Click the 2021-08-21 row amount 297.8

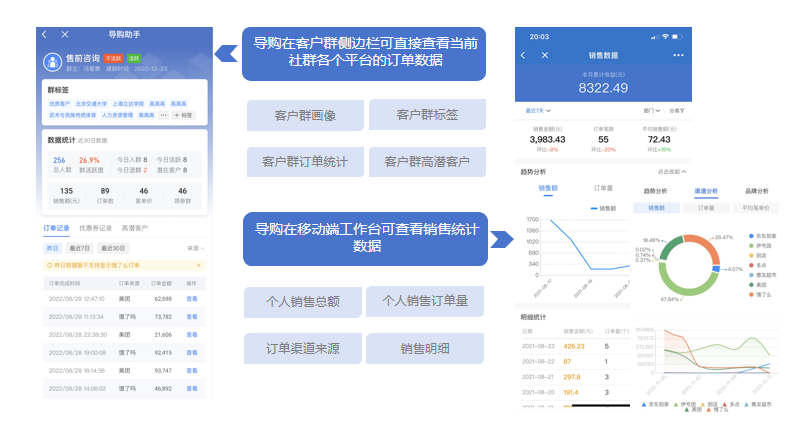(x=572, y=377)
